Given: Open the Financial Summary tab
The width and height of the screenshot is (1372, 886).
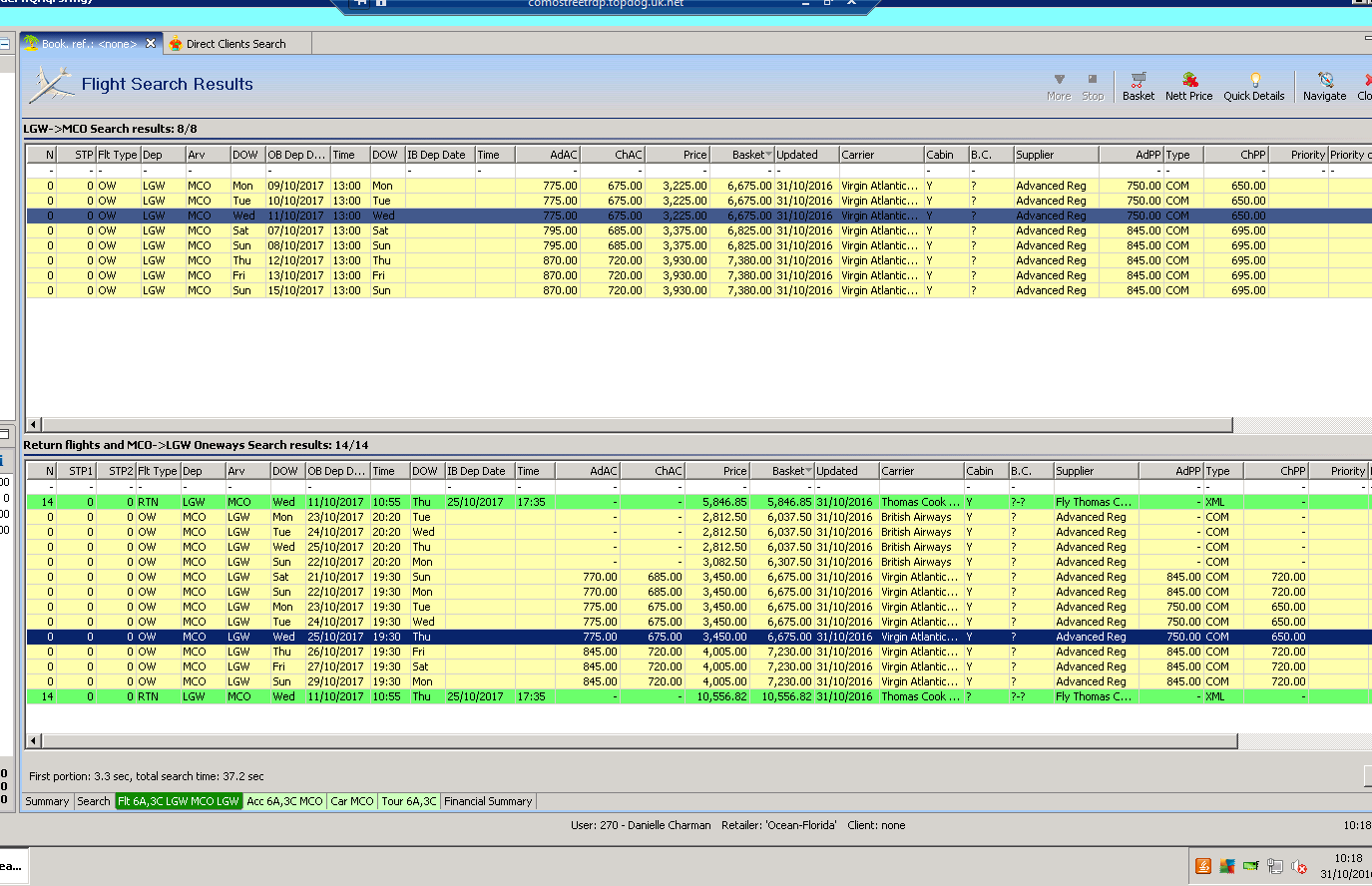Looking at the screenshot, I should [x=488, y=801].
